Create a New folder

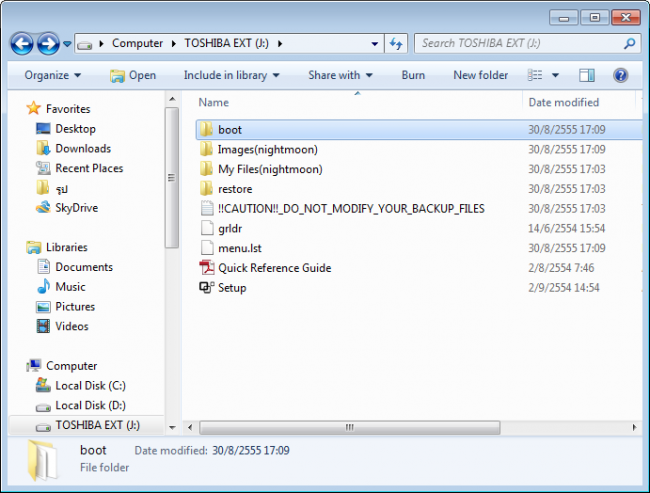click(480, 75)
